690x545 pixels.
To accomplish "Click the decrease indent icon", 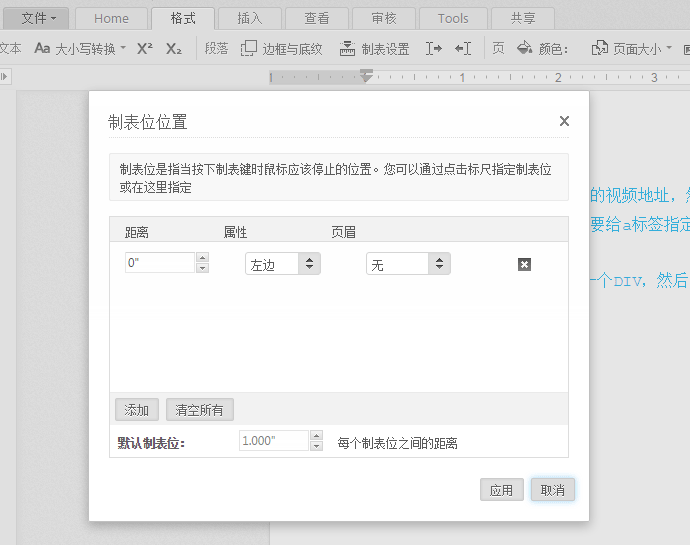I will [463, 48].
